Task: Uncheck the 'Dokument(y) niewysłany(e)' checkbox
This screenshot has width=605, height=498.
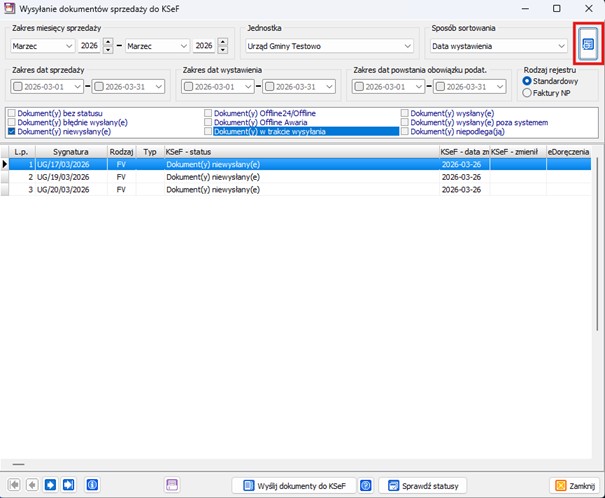Action: (x=12, y=132)
